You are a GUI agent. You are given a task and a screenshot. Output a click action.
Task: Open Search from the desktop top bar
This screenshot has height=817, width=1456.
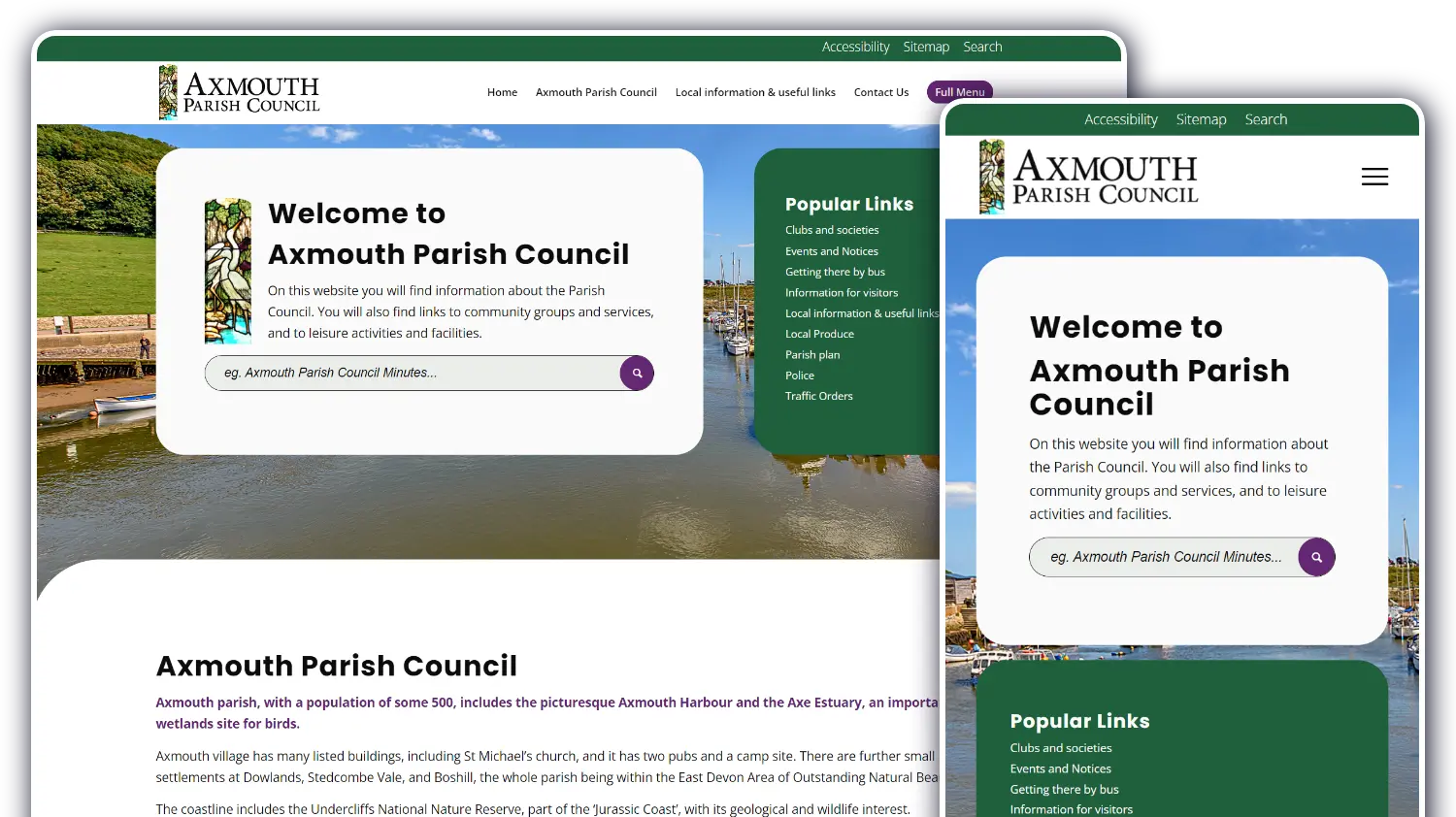(982, 47)
